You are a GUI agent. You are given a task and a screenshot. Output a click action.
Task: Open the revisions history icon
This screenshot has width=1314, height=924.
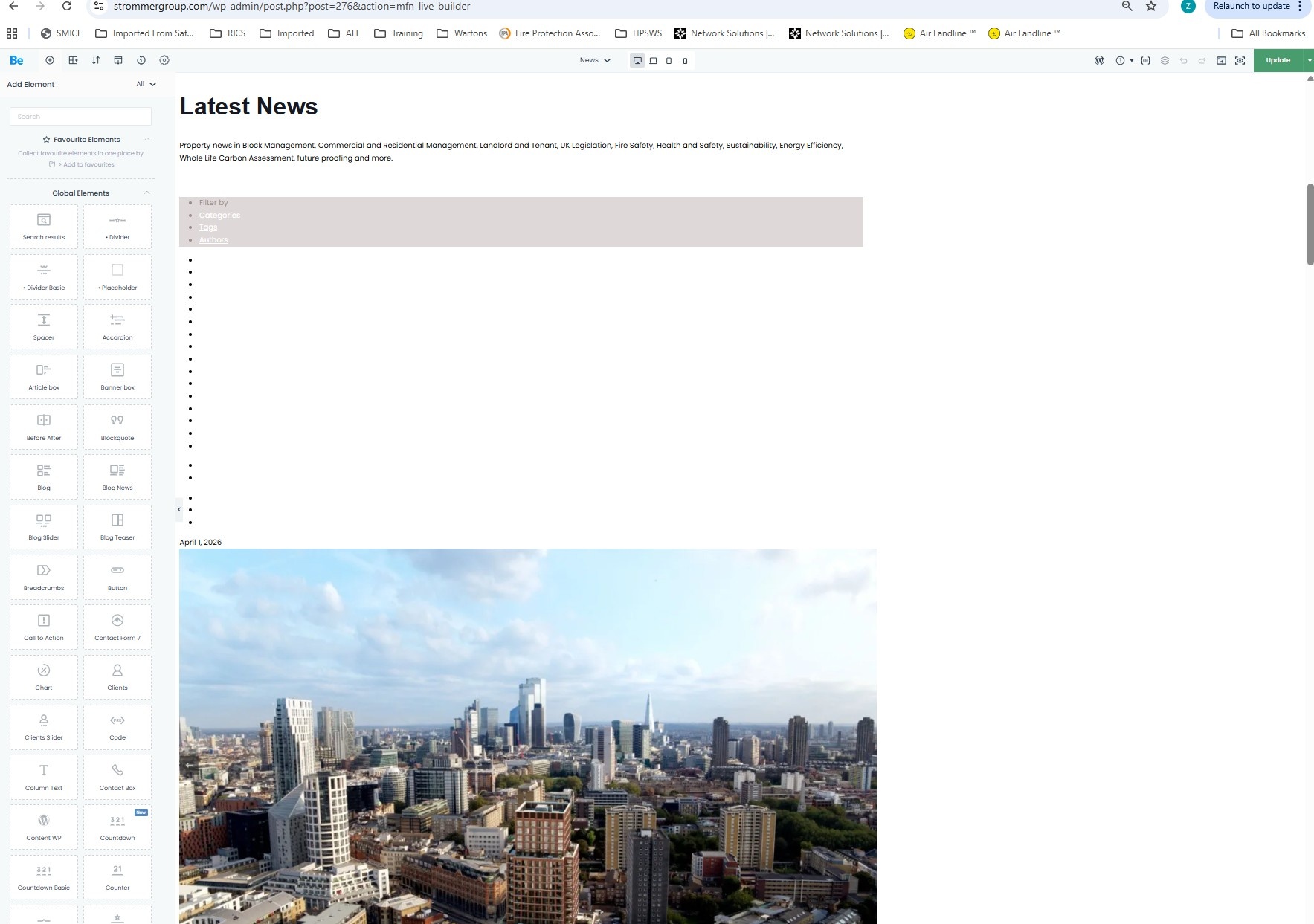pos(141,60)
